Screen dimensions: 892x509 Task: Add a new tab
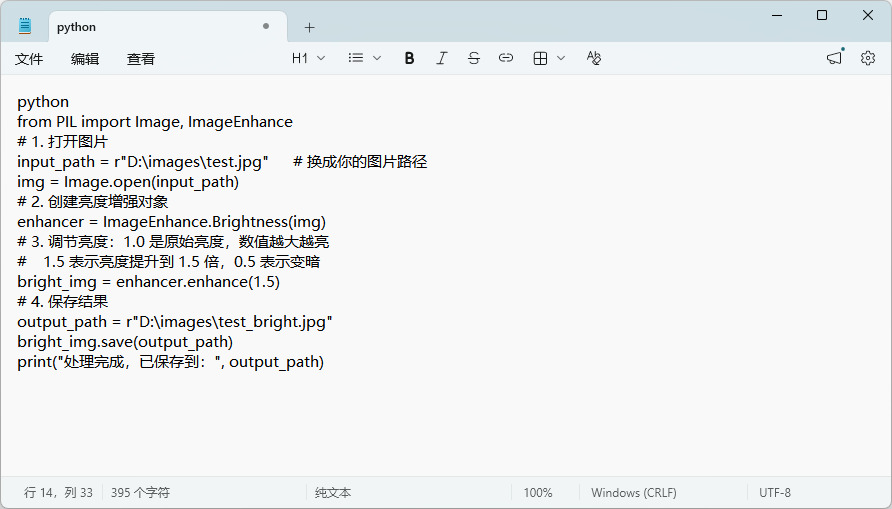coord(309,27)
